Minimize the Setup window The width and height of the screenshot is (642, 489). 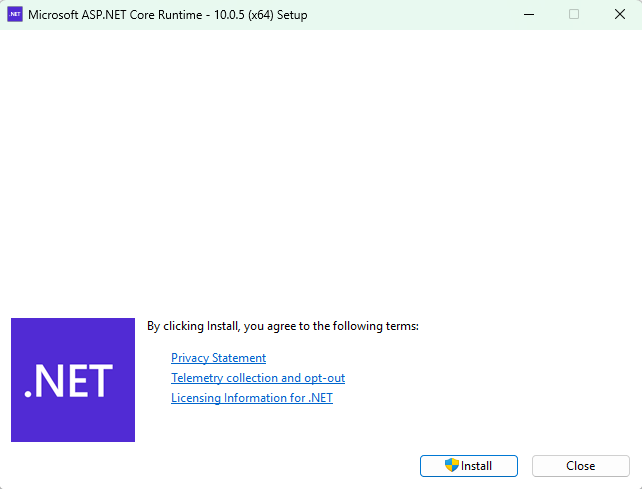pyautogui.click(x=529, y=14)
